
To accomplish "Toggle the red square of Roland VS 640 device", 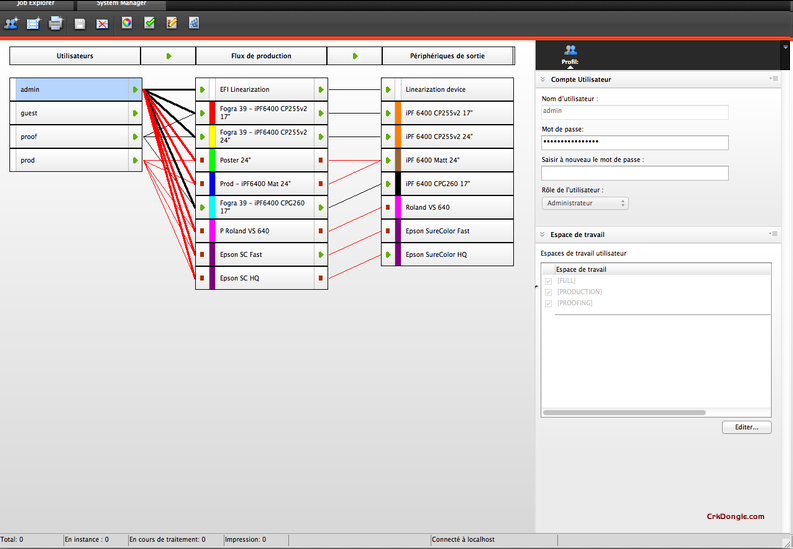I will point(388,207).
